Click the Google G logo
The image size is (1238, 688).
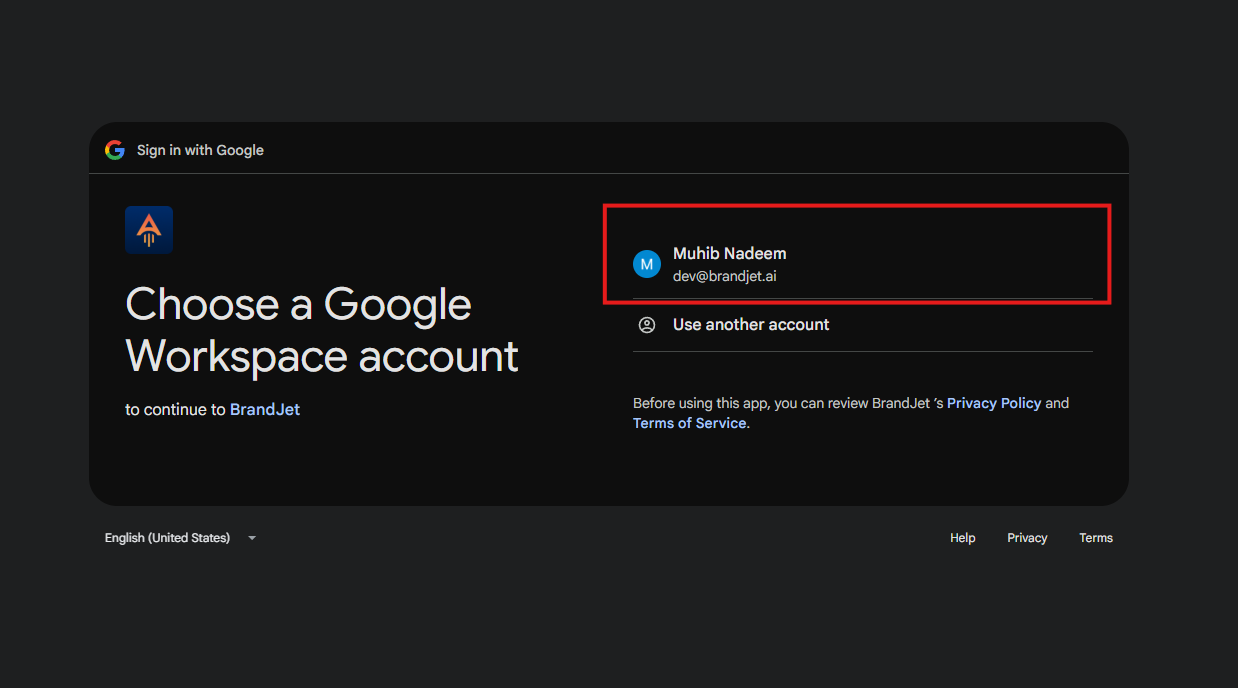coord(115,150)
